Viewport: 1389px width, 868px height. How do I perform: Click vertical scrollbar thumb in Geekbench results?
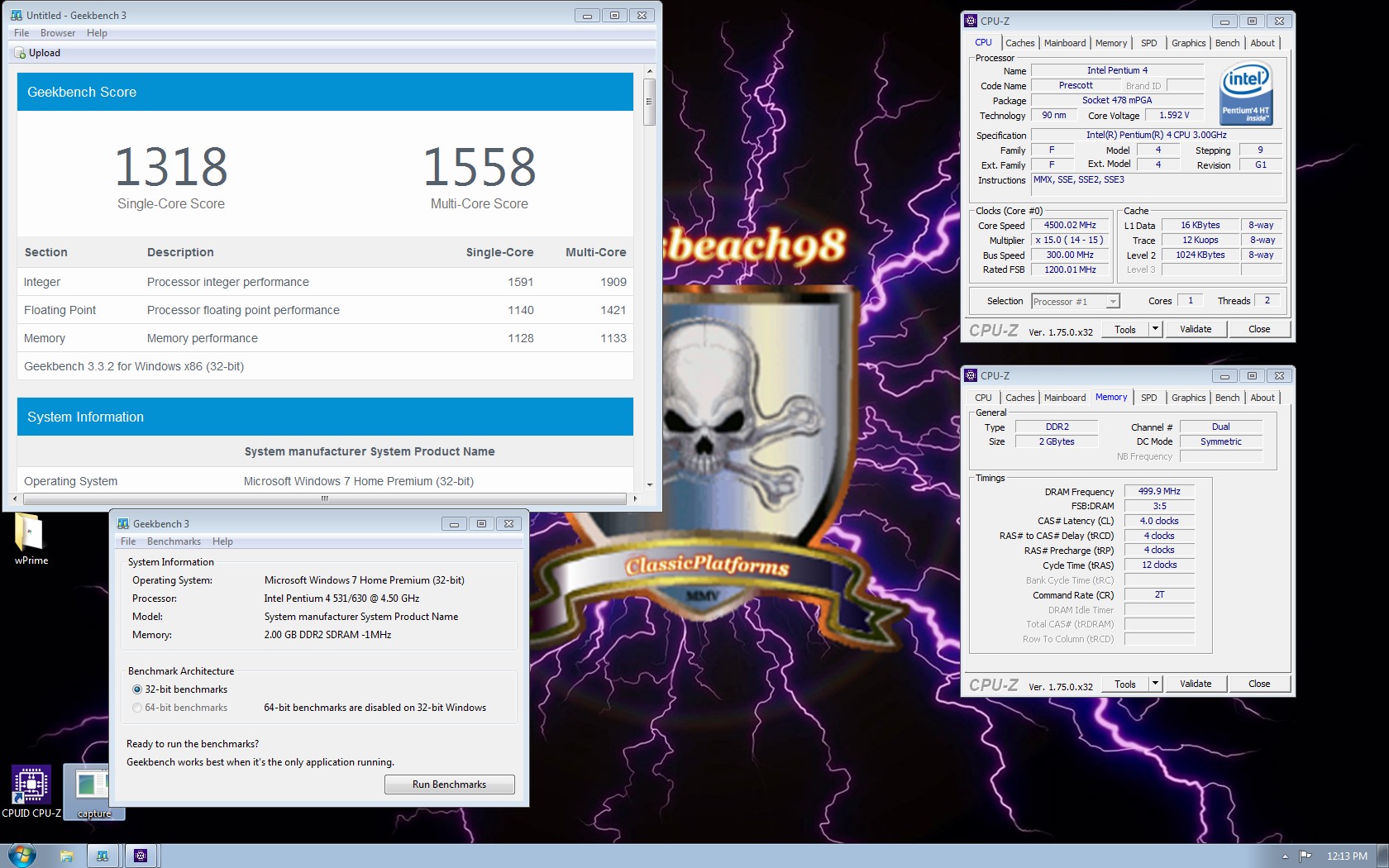[649, 102]
